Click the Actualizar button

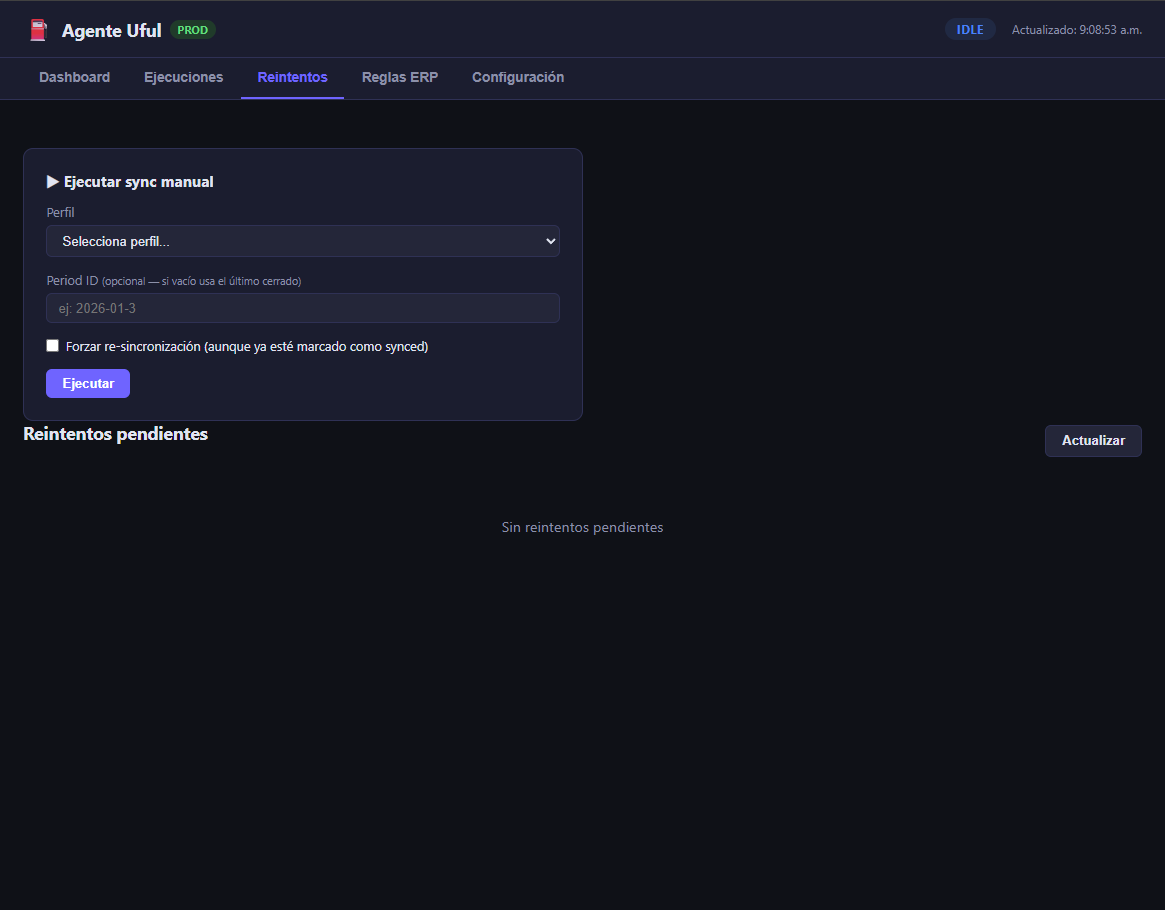tap(1092, 441)
